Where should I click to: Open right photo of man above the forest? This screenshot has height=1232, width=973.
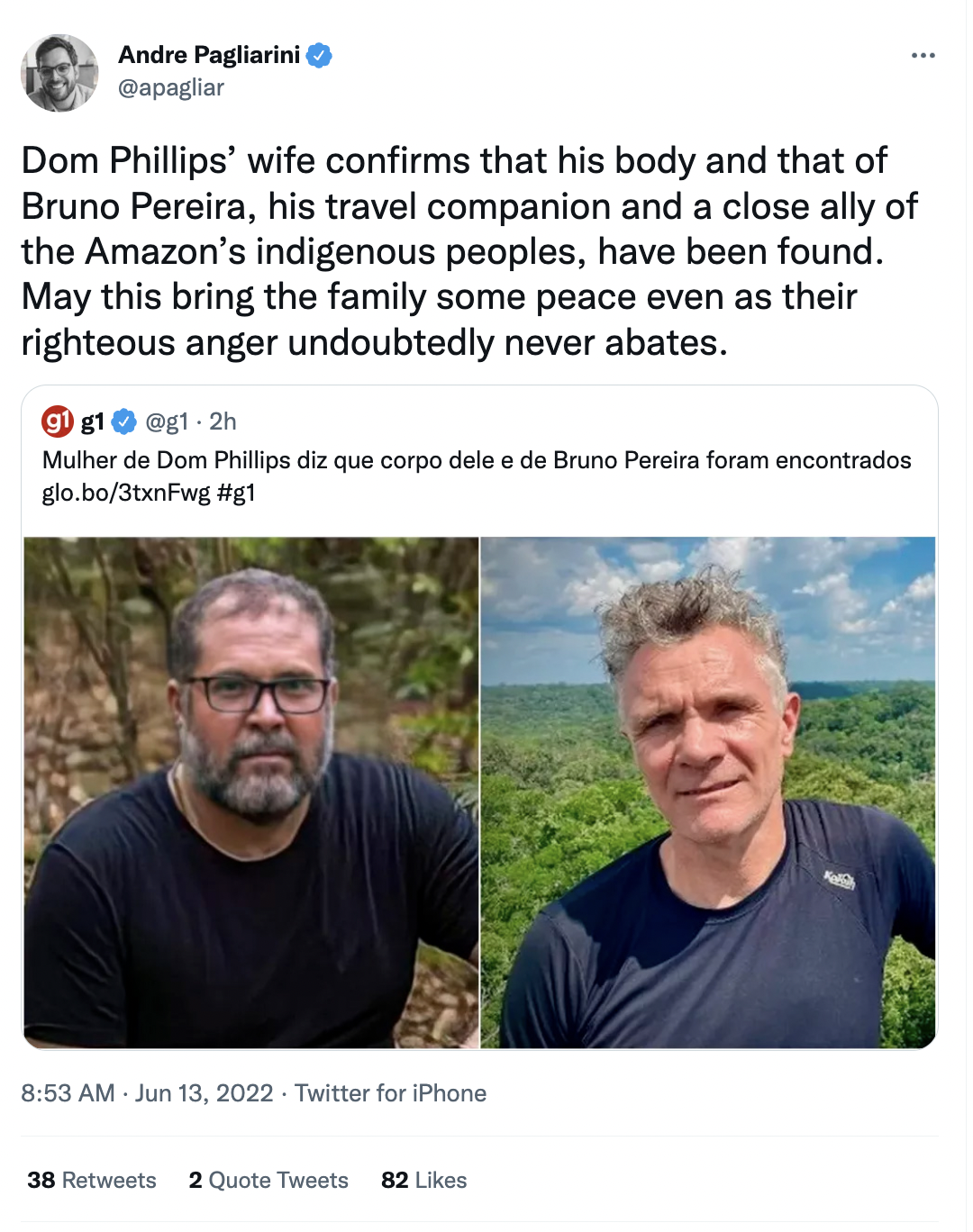point(708,793)
